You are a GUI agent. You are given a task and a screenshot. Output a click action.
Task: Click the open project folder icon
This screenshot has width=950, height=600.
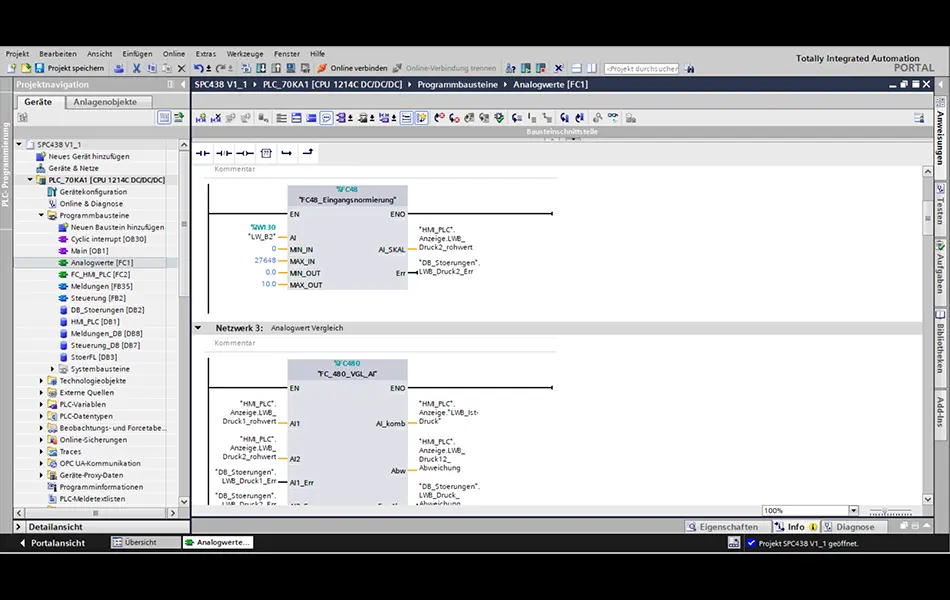[x=25, y=68]
